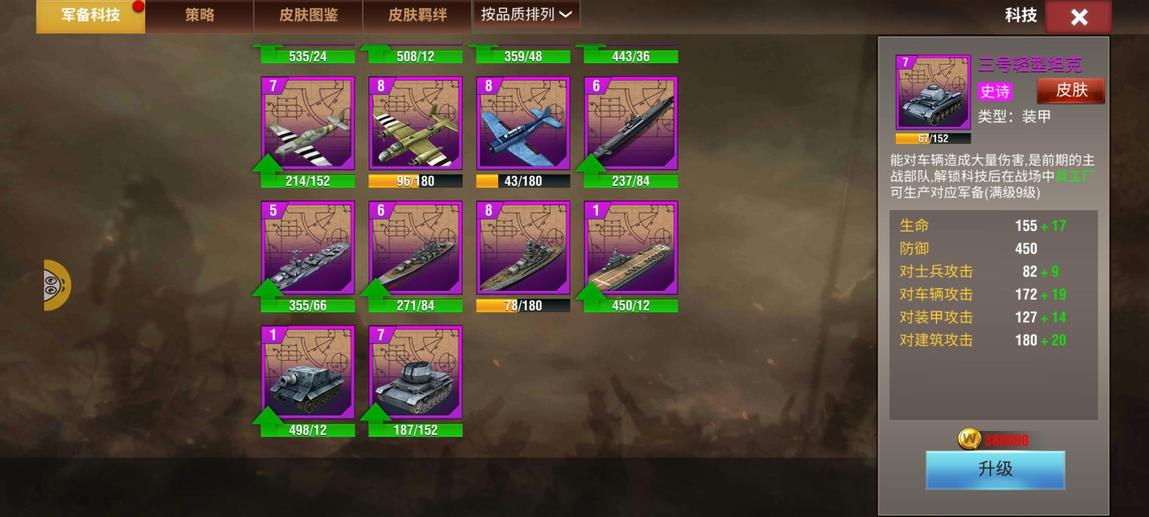Switch to the 策略 tab
1149x517 pixels.
point(199,15)
